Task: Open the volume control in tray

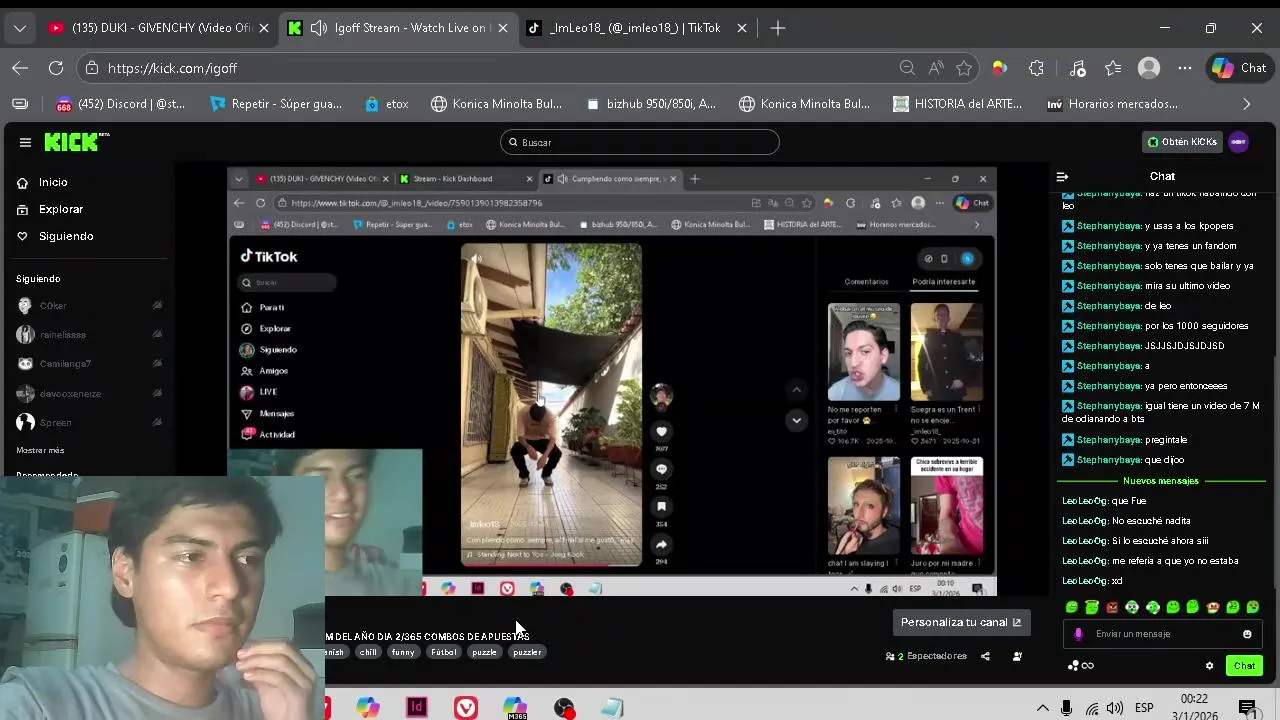Action: (x=1115, y=708)
